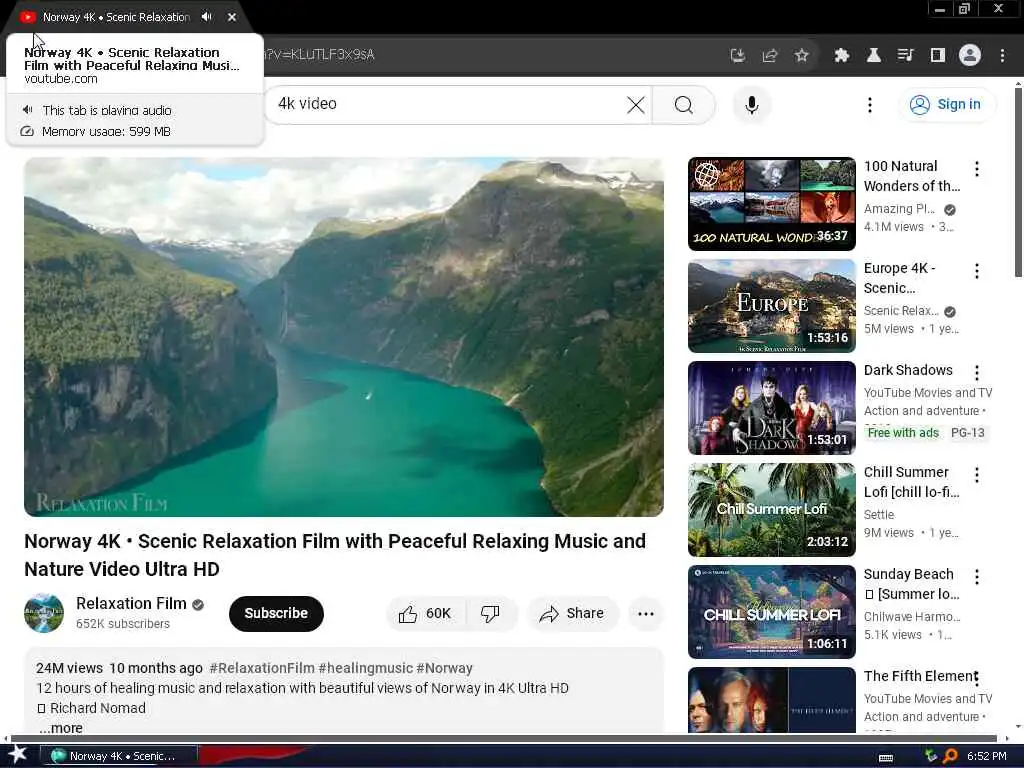Open The Fifth Element movie thumbnail
This screenshot has width=1024, height=768.
tap(771, 700)
